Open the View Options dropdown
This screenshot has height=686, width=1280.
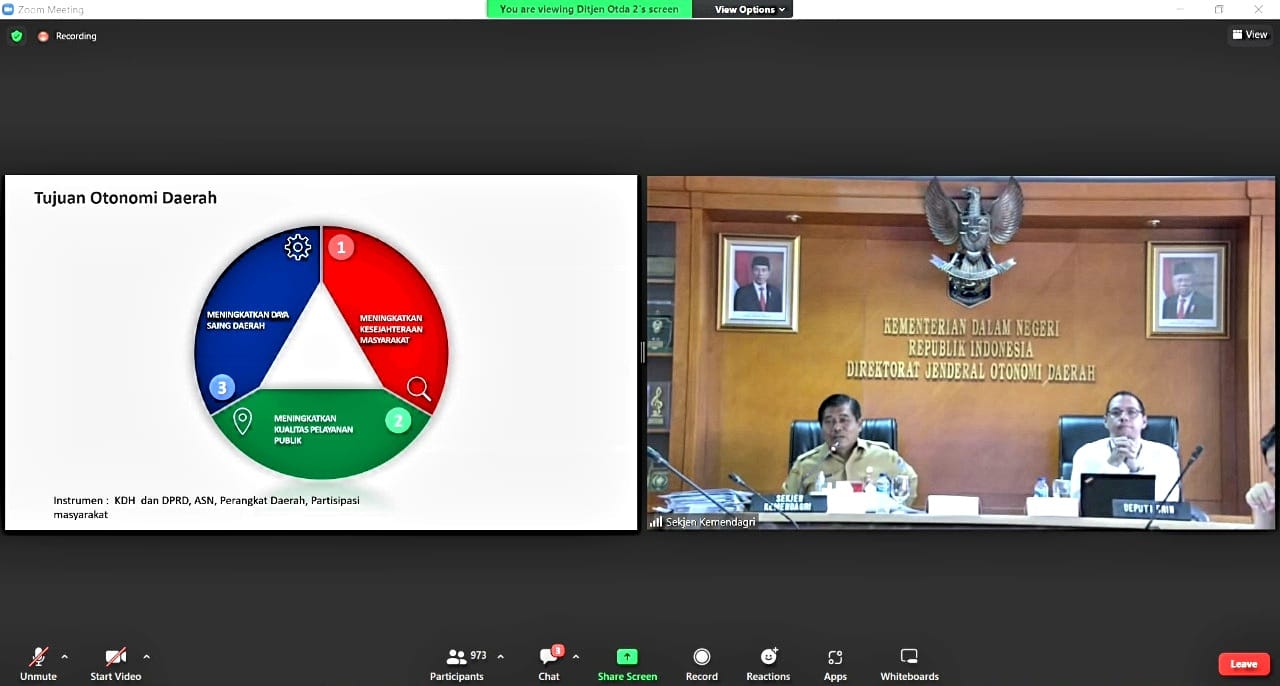[x=750, y=9]
